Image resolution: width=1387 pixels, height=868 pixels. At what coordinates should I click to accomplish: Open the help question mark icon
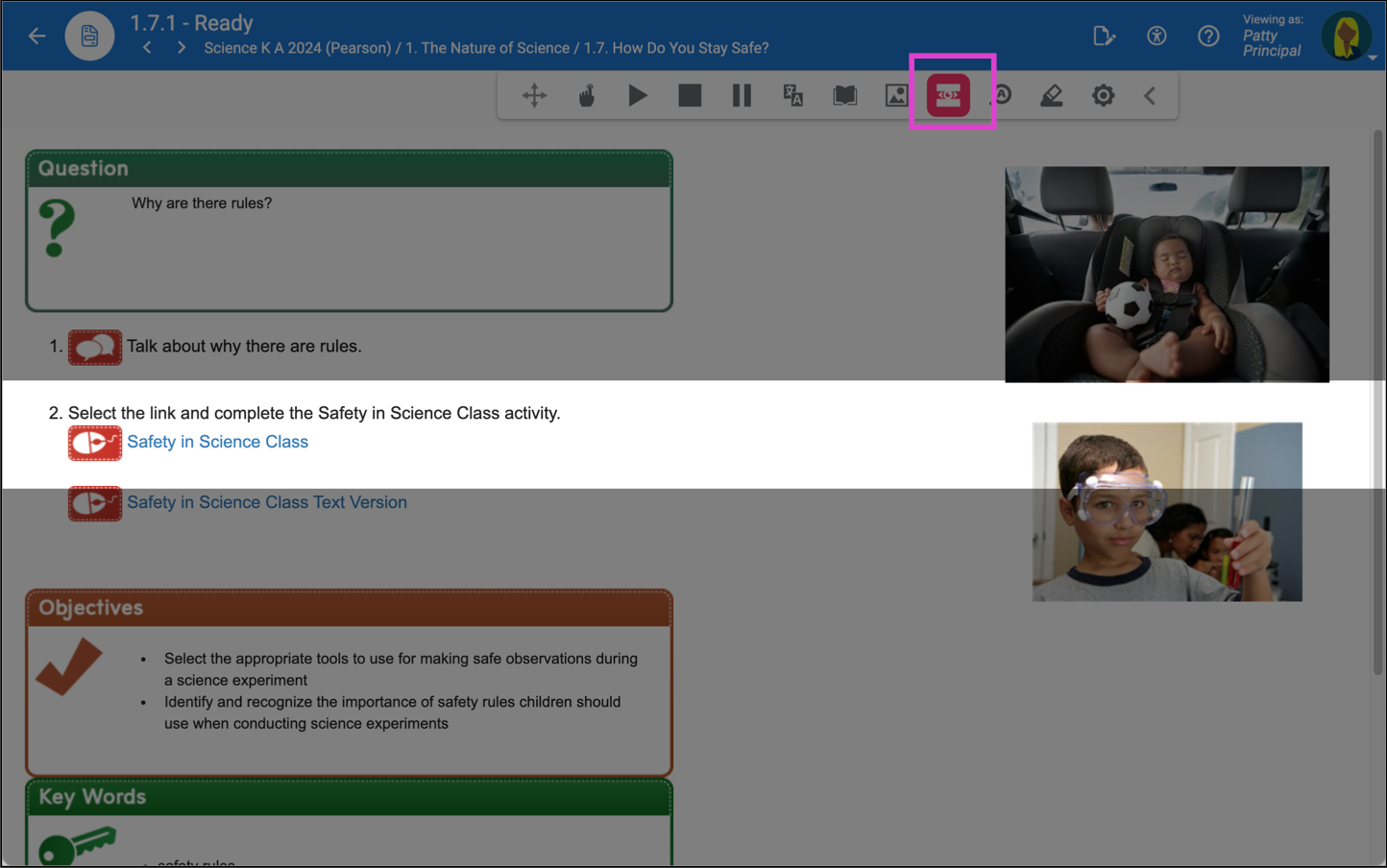[1208, 36]
